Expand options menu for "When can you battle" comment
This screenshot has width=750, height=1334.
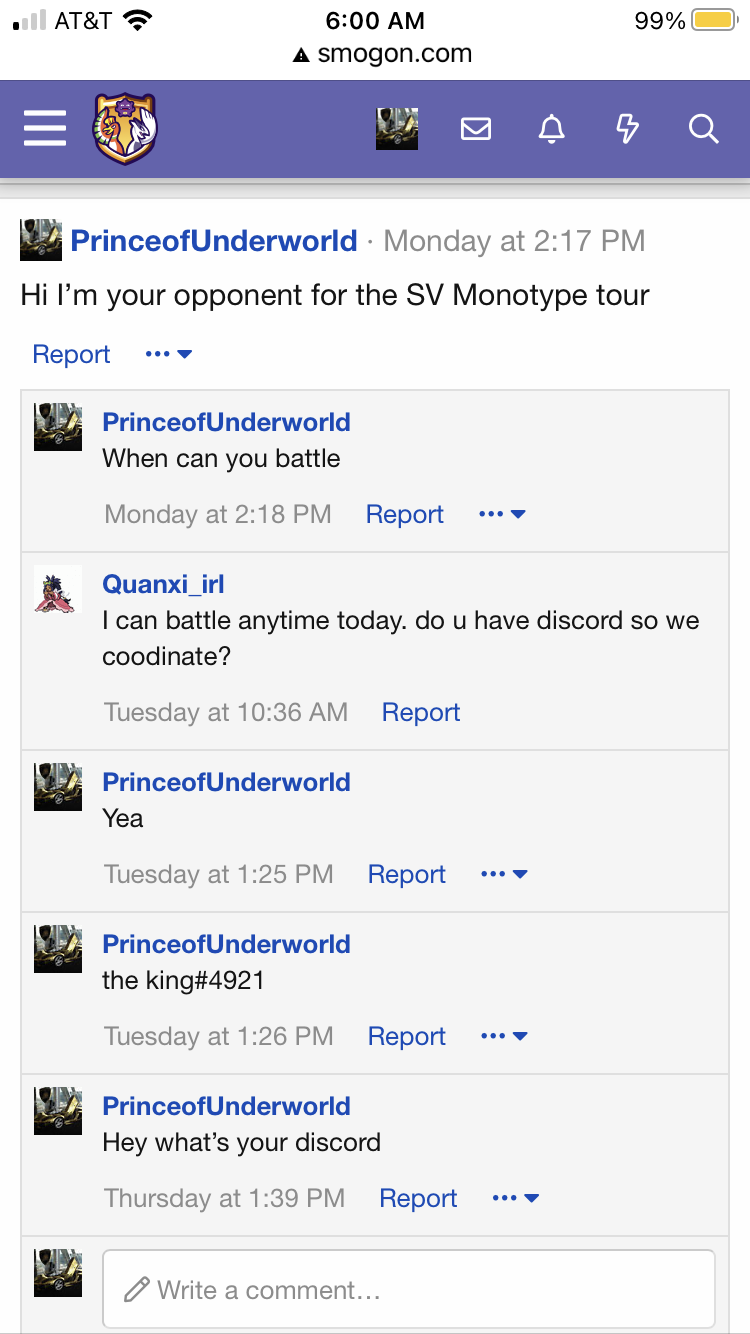click(502, 515)
